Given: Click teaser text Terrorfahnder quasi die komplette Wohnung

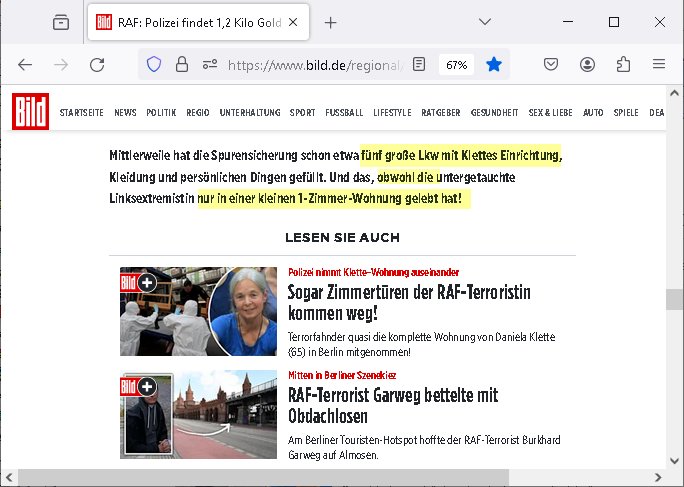Looking at the screenshot, I should tap(421, 344).
